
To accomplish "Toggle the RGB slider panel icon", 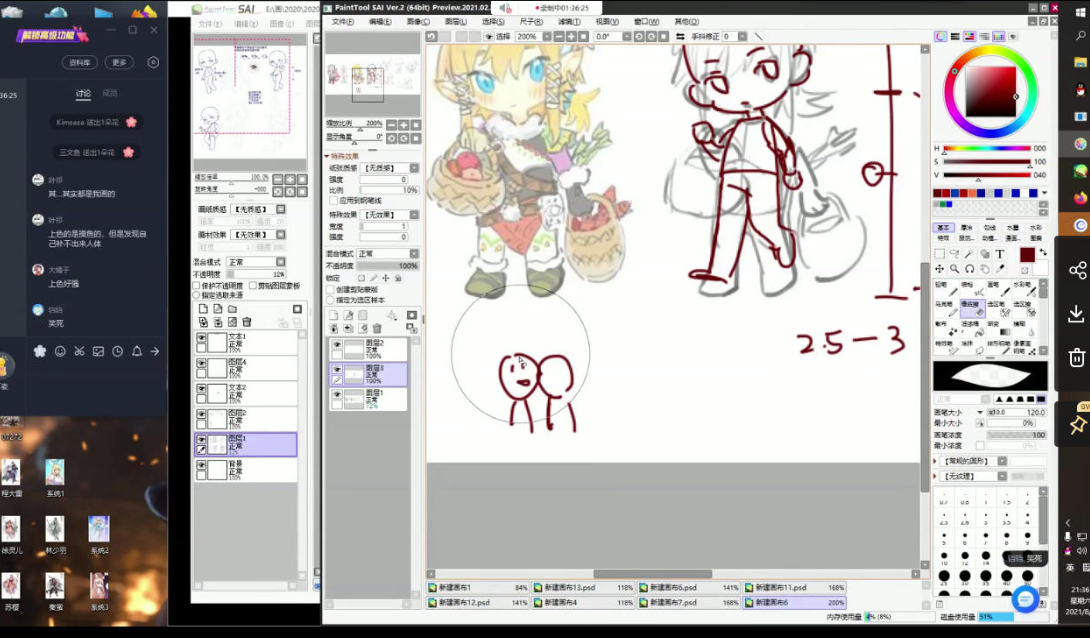I will click(955, 37).
